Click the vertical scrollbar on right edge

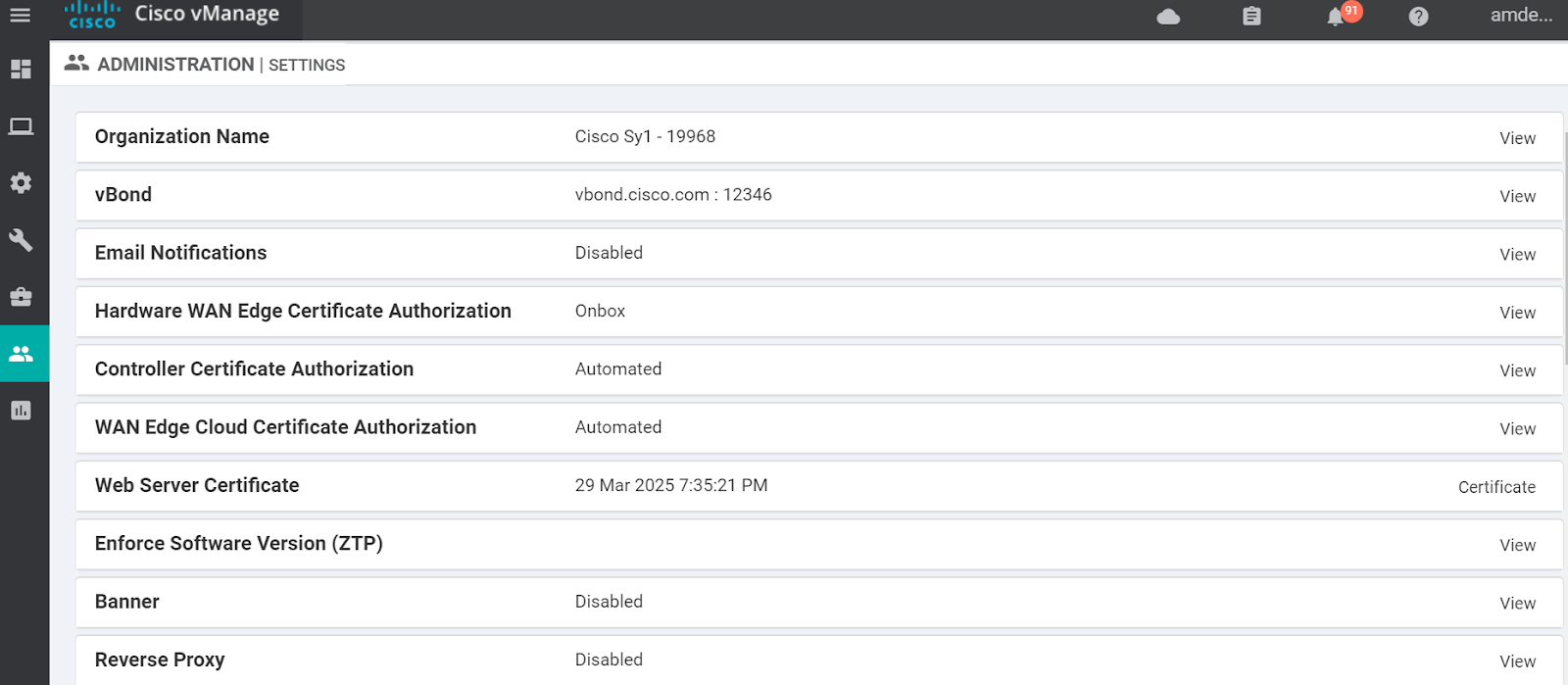(1565, 245)
